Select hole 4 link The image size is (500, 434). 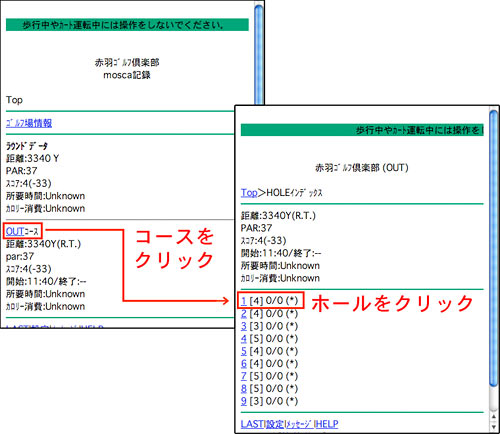pos(244,339)
